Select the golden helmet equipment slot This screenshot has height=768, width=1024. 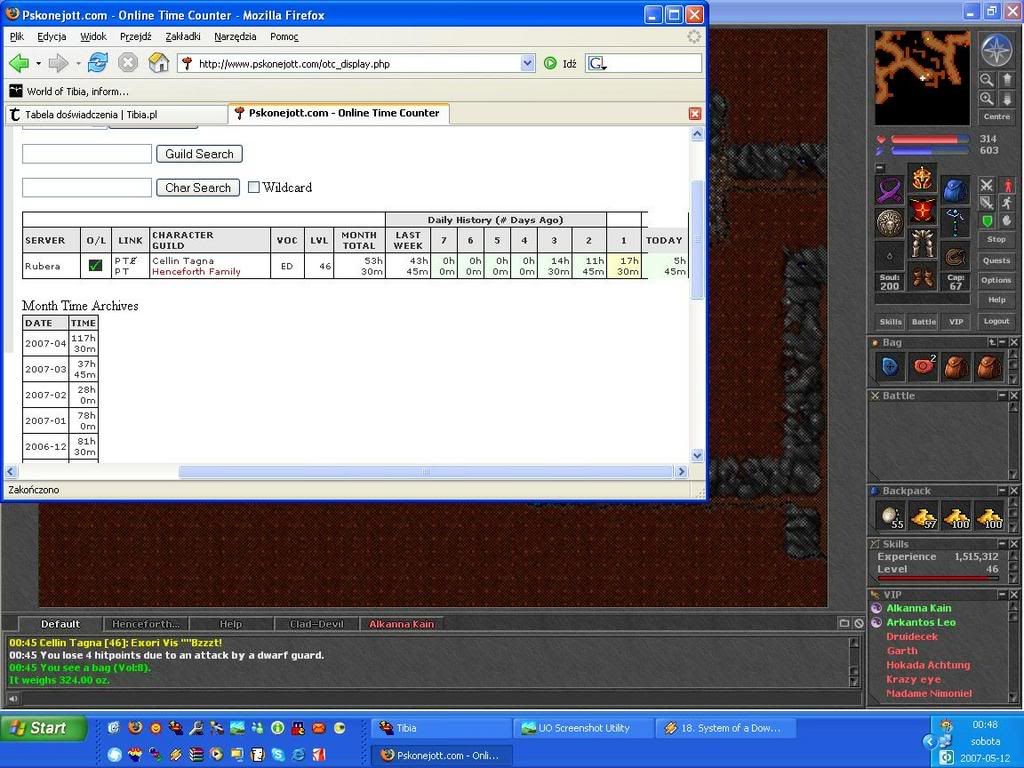tap(922, 178)
